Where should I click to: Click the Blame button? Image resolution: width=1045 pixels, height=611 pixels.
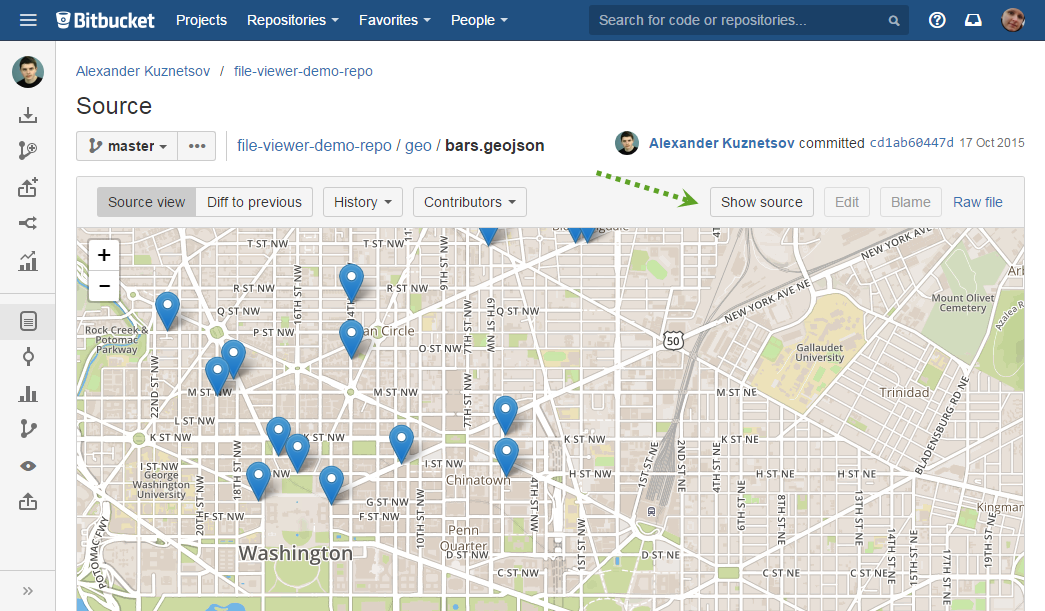click(x=910, y=202)
